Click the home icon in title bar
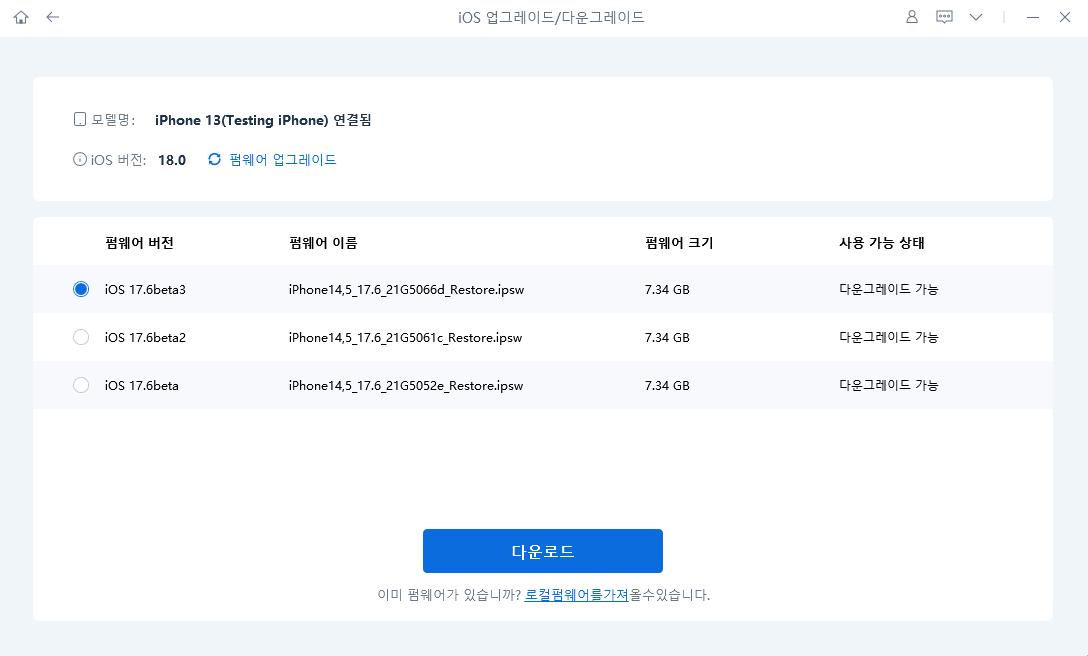This screenshot has width=1088, height=656. [x=21, y=17]
